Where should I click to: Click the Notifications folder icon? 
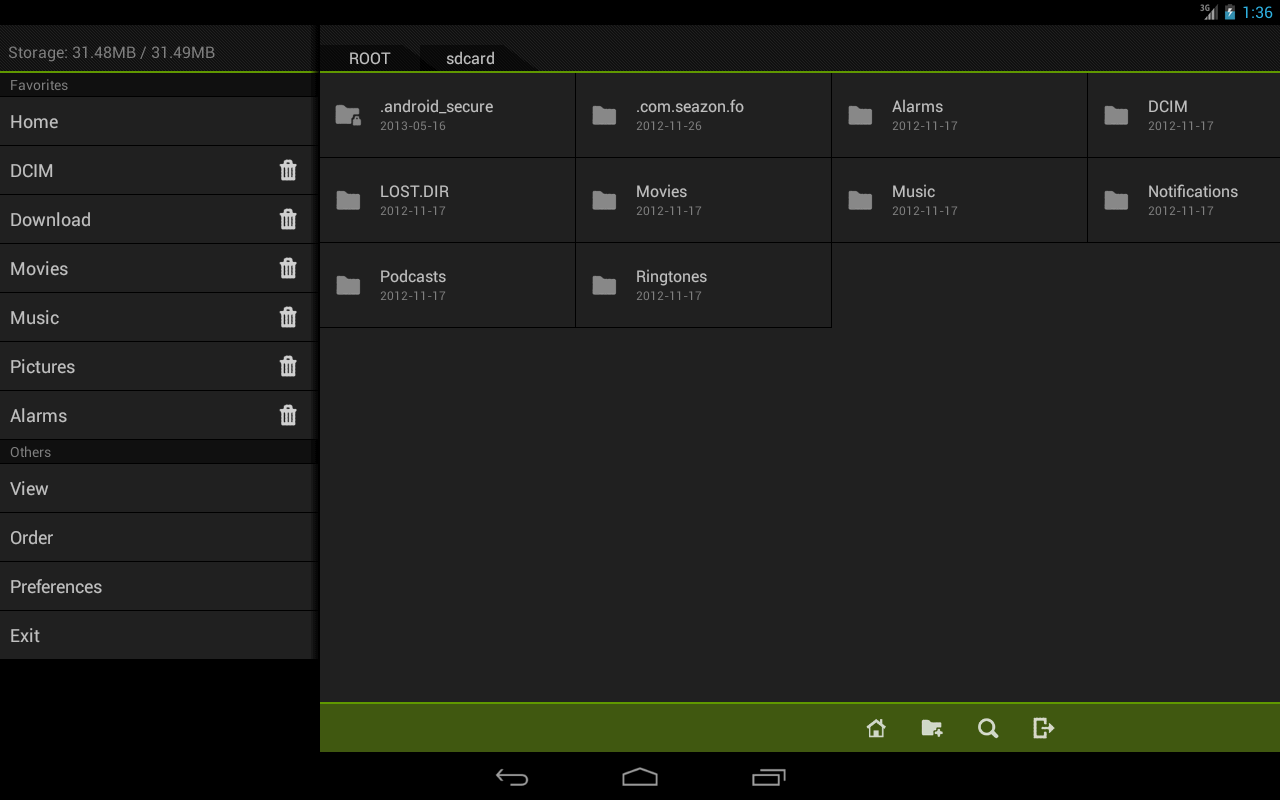point(1116,200)
